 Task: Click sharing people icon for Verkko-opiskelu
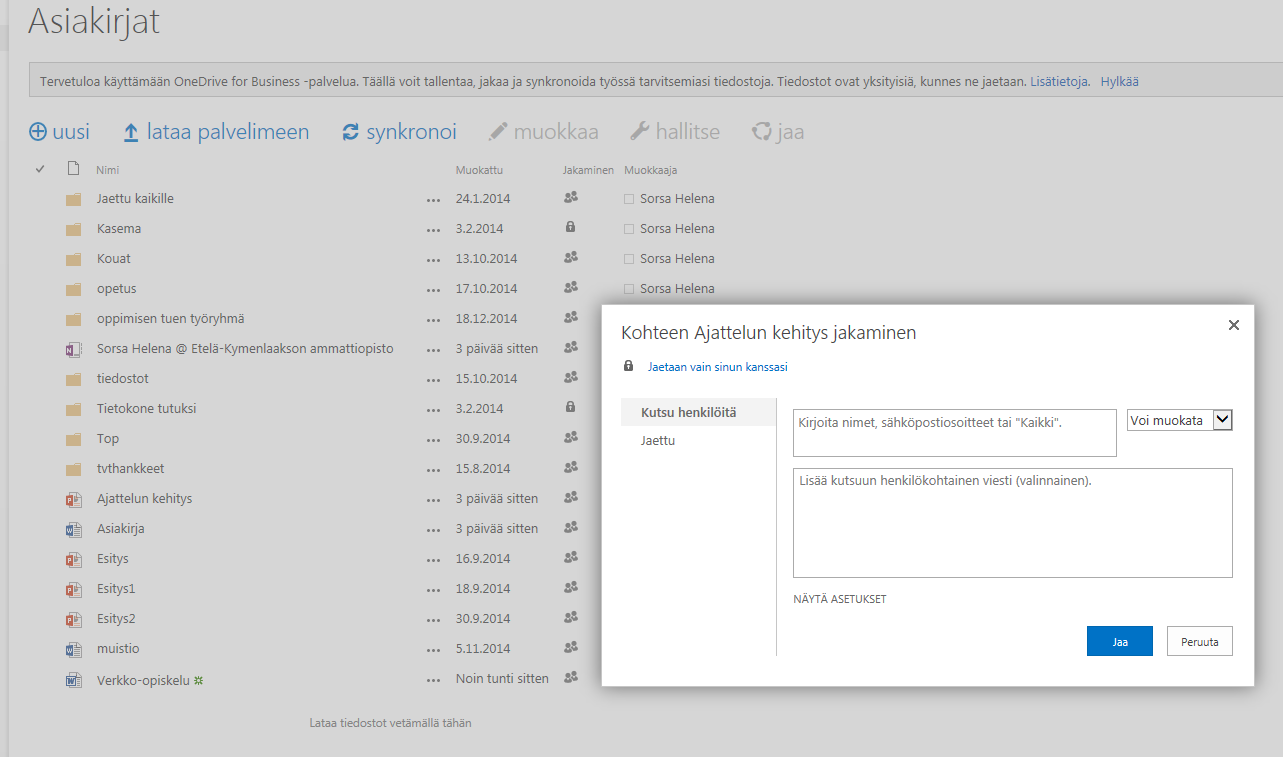(571, 677)
